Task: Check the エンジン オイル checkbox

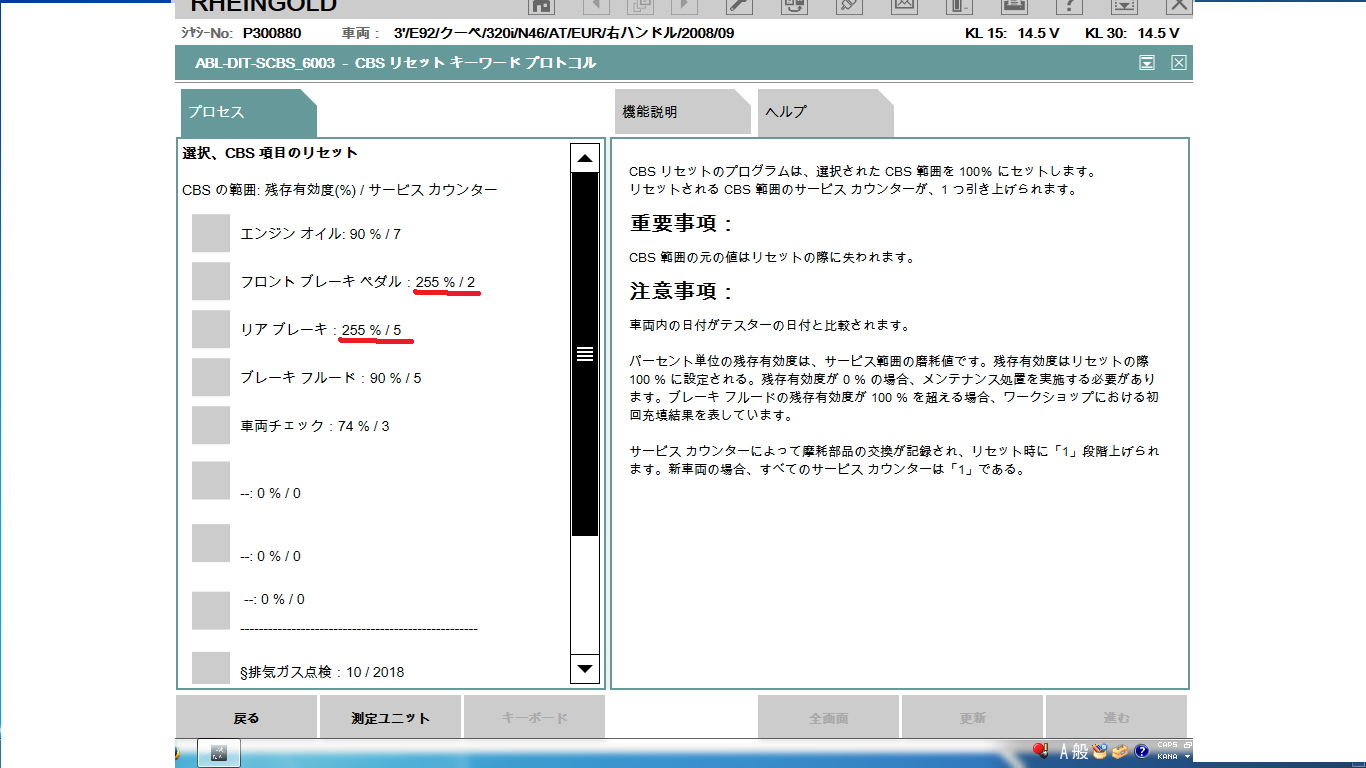Action: point(211,234)
